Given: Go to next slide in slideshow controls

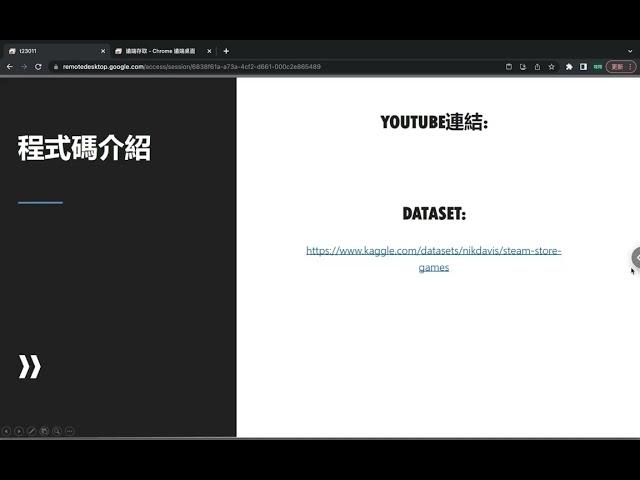Looking at the screenshot, I should (19, 431).
